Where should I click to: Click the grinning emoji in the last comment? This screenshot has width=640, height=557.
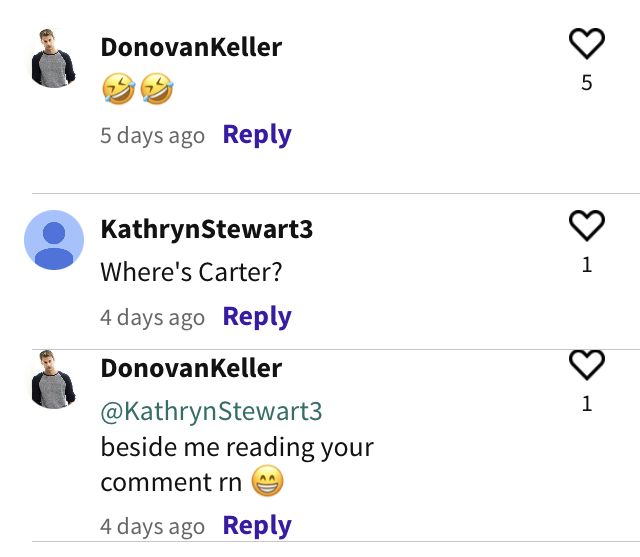pos(267,481)
